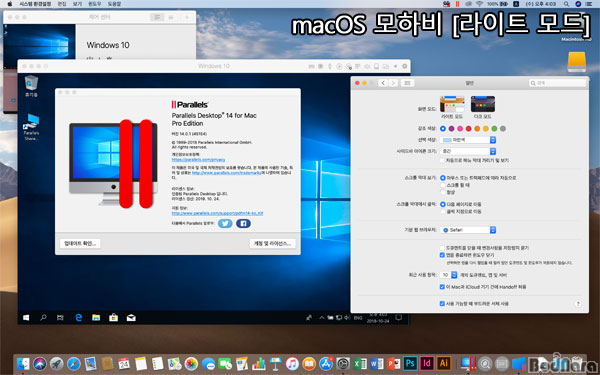Launch Siri from the Dock

[40, 363]
